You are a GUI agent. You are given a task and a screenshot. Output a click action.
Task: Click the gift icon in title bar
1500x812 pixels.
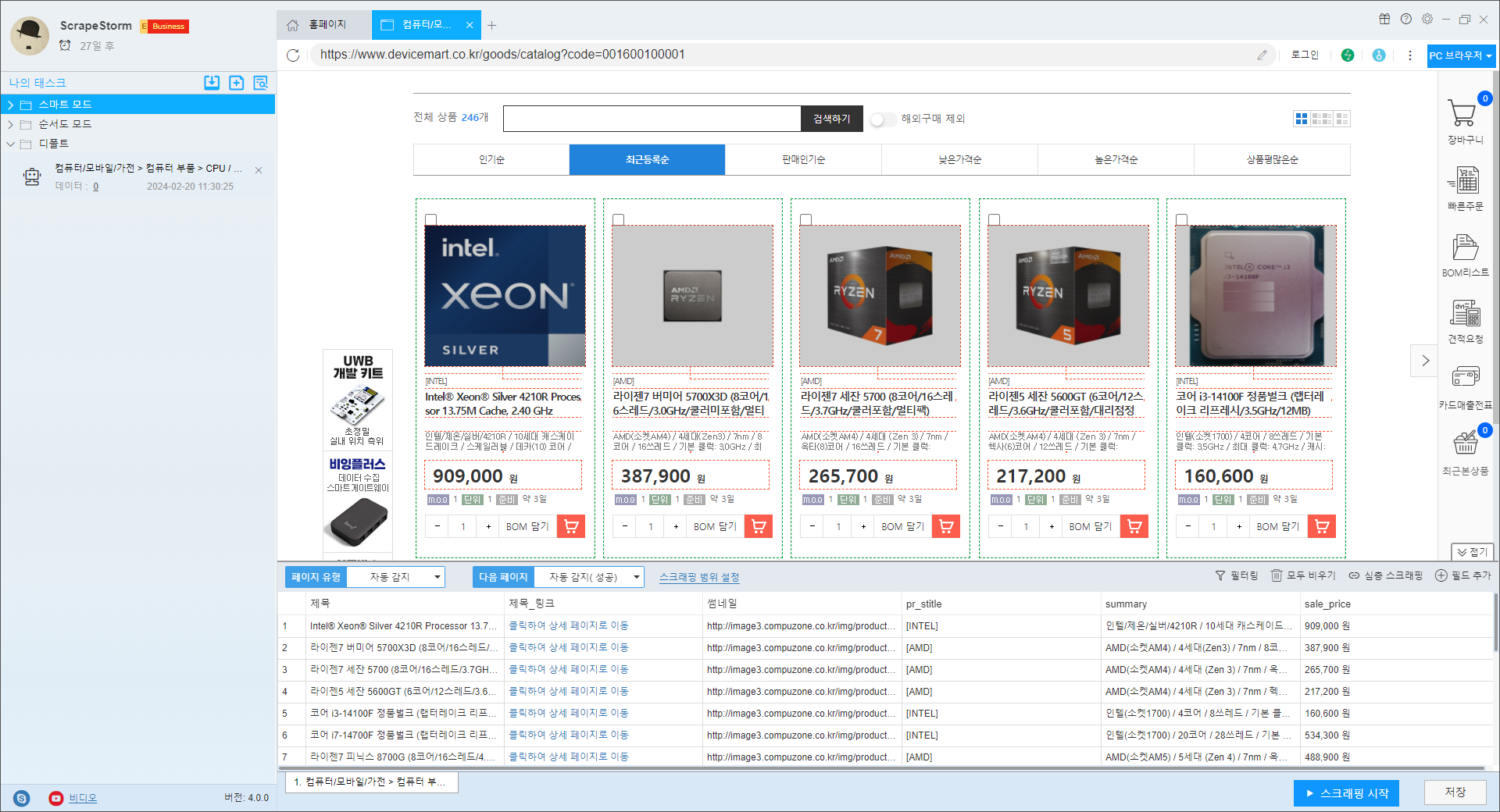[1384, 19]
